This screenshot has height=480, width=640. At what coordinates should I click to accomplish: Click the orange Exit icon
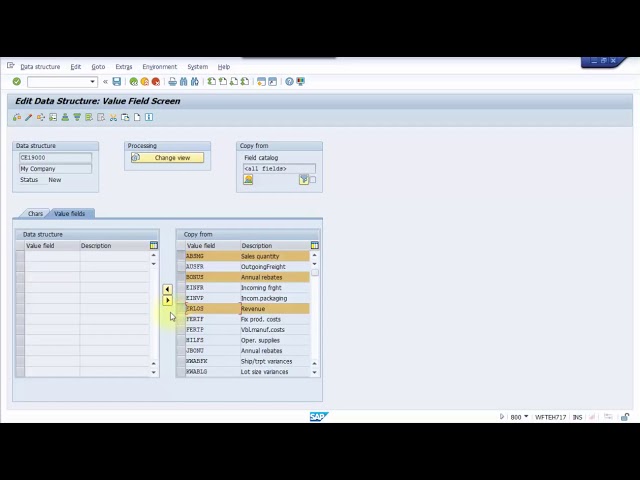pyautogui.click(x=144, y=82)
